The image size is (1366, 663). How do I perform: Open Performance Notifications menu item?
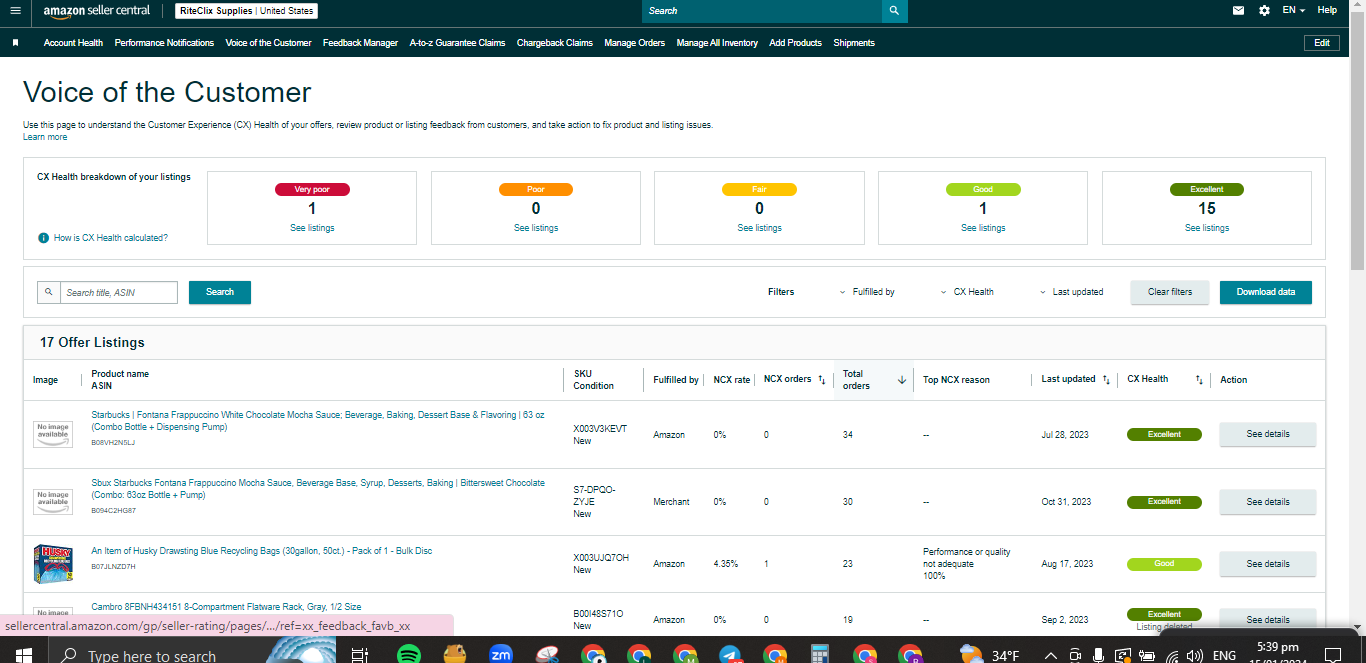tap(164, 43)
